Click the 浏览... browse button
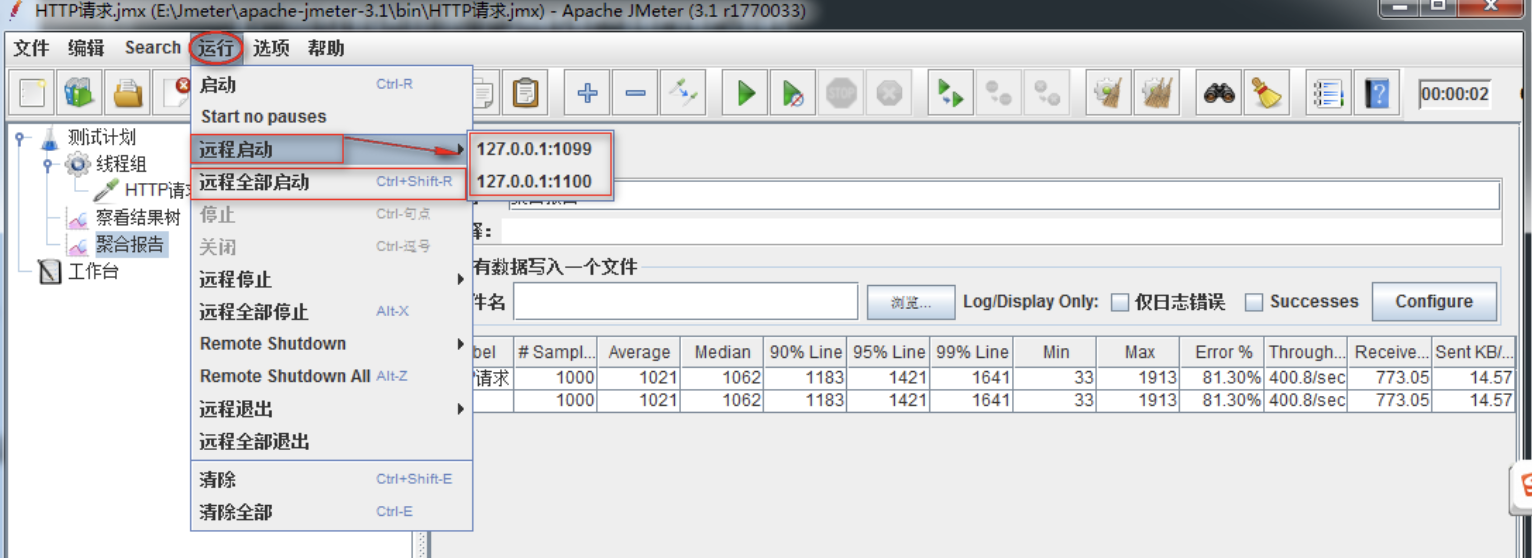Image resolution: width=1532 pixels, height=558 pixels. pyautogui.click(x=910, y=302)
